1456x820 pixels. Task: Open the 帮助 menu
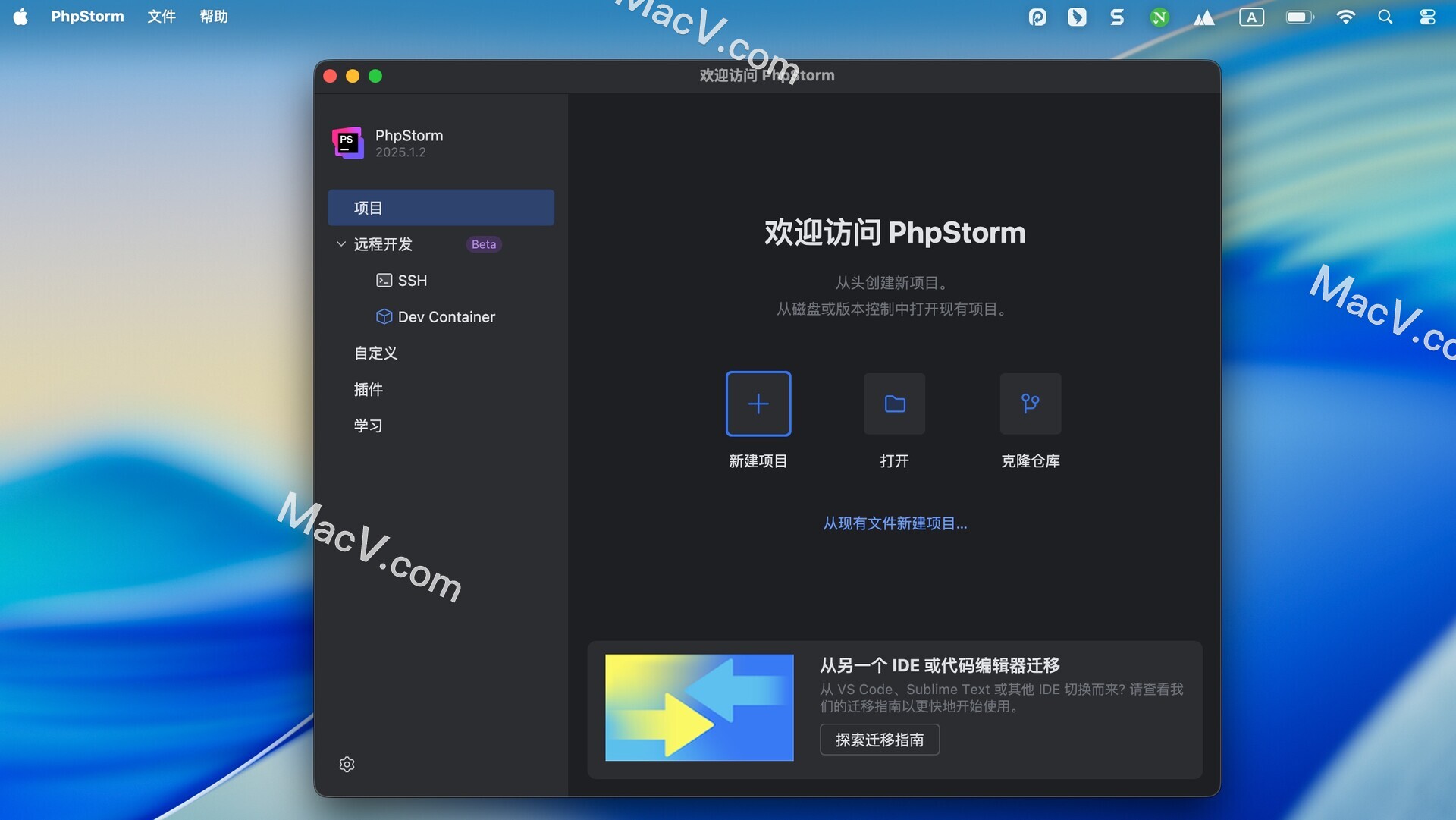[213, 17]
